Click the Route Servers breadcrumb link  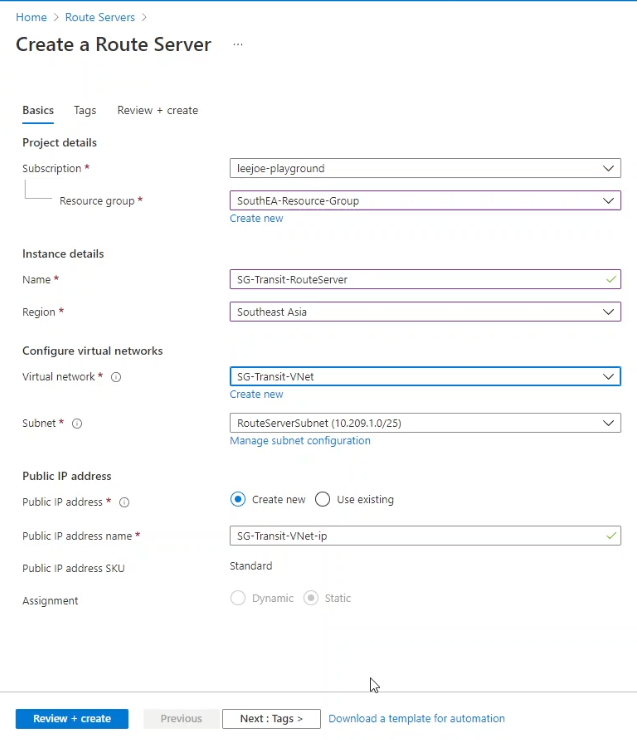point(100,17)
